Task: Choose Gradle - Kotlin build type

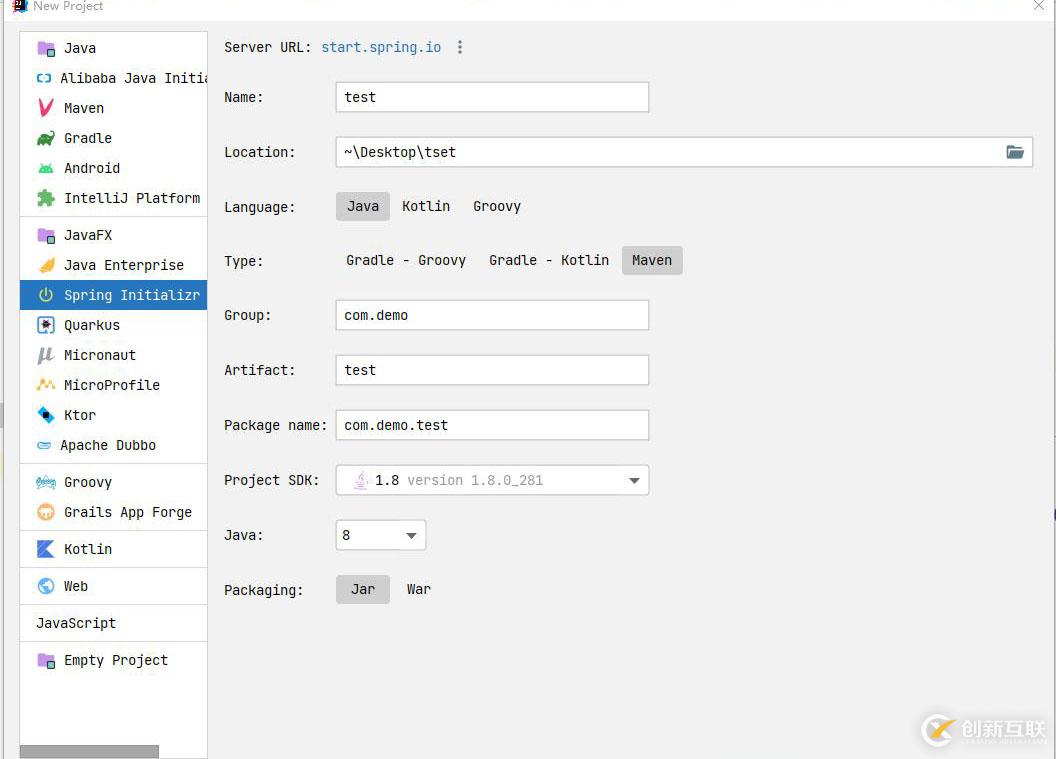Action: click(x=549, y=261)
